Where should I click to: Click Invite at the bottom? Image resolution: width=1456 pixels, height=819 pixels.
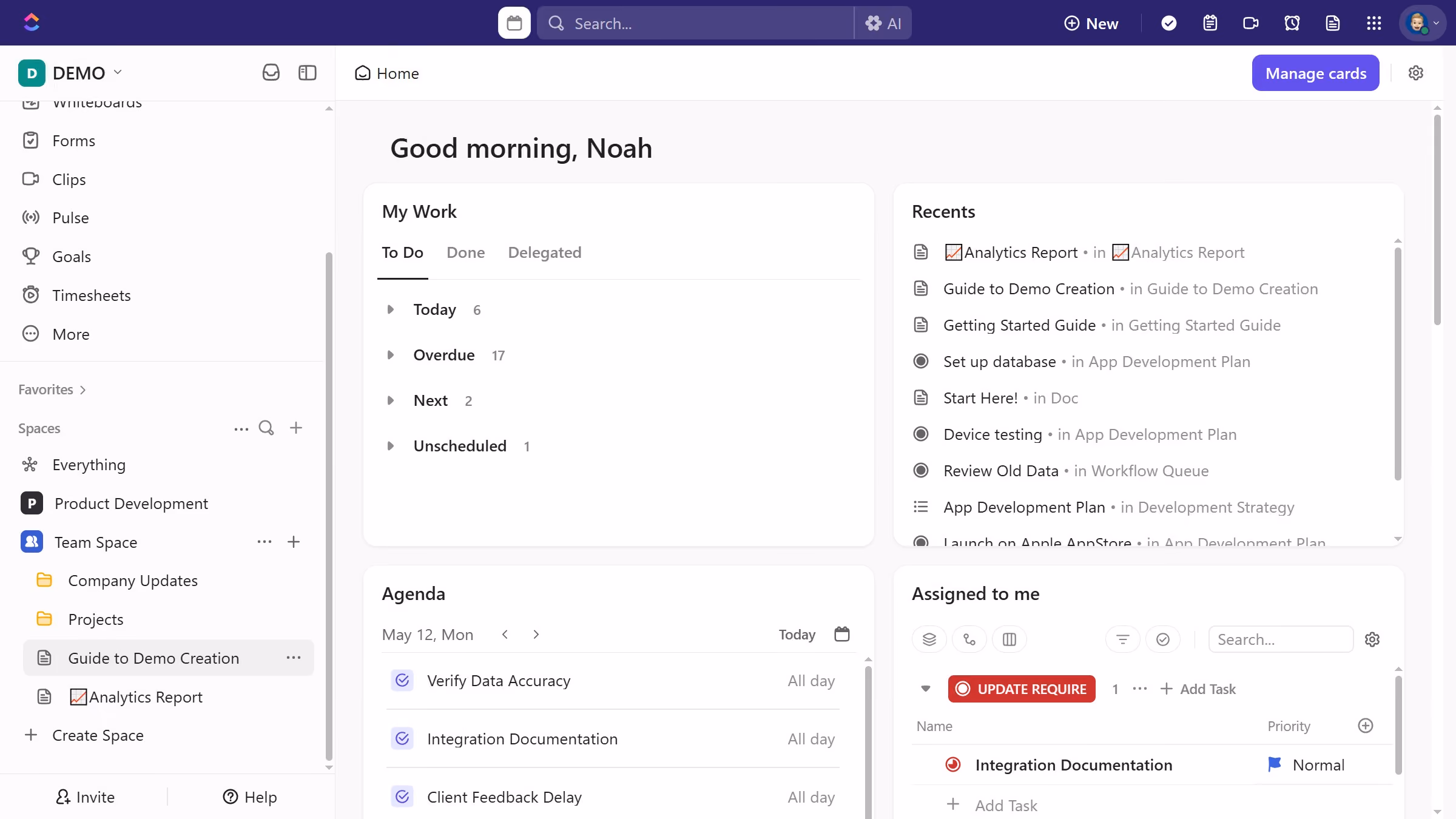tap(85, 797)
